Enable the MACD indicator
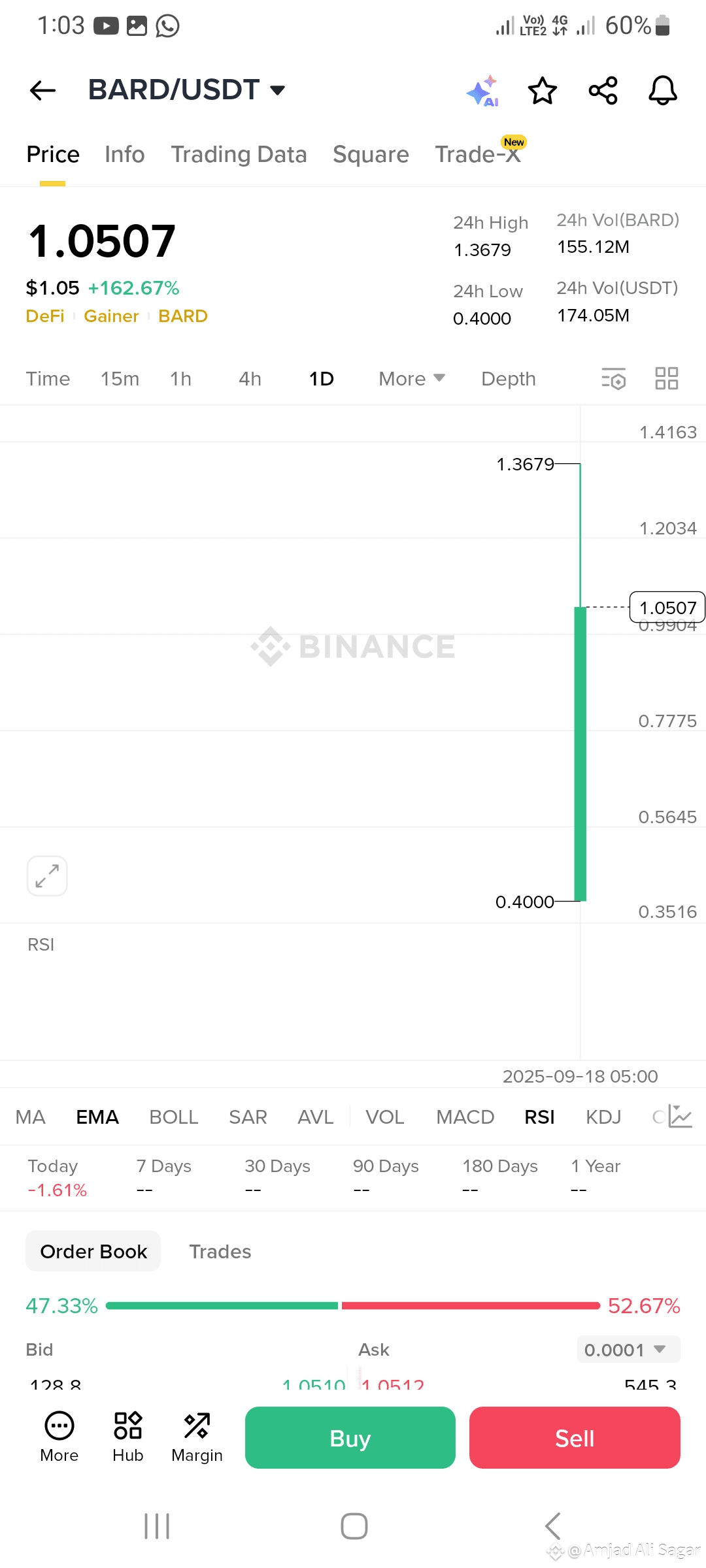 coord(465,1117)
